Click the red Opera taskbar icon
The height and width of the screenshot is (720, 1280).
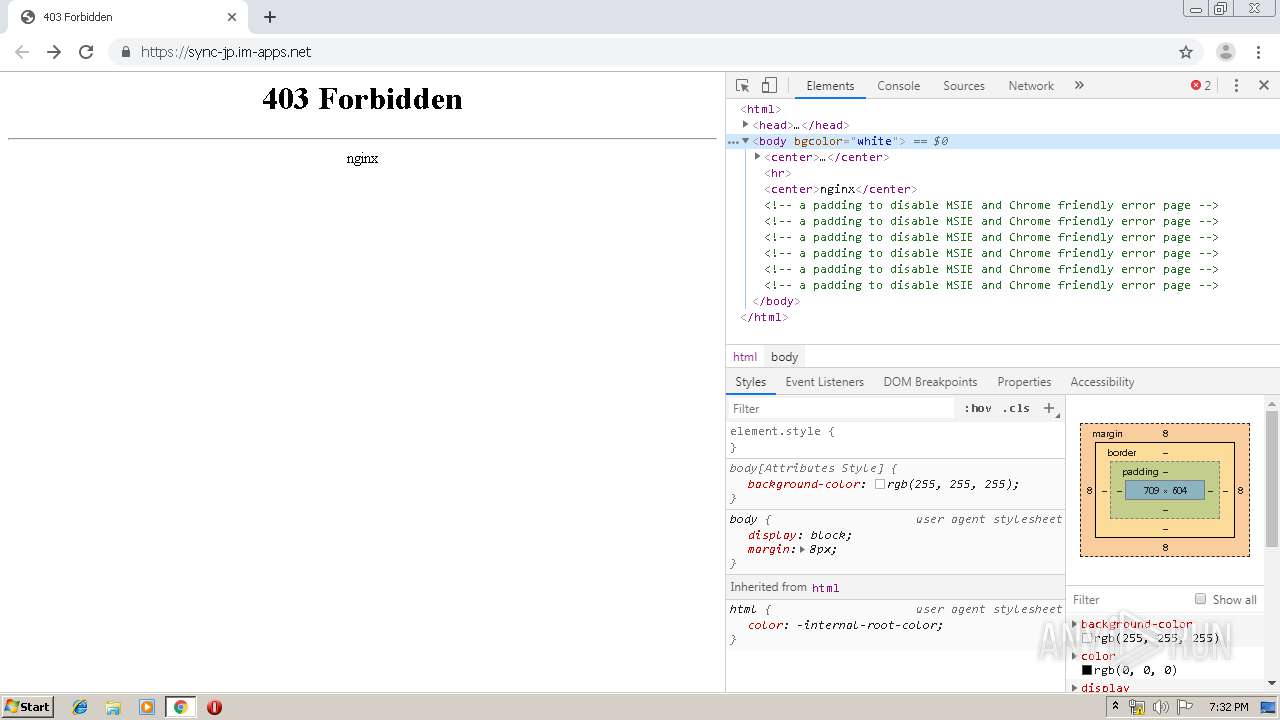coord(214,707)
